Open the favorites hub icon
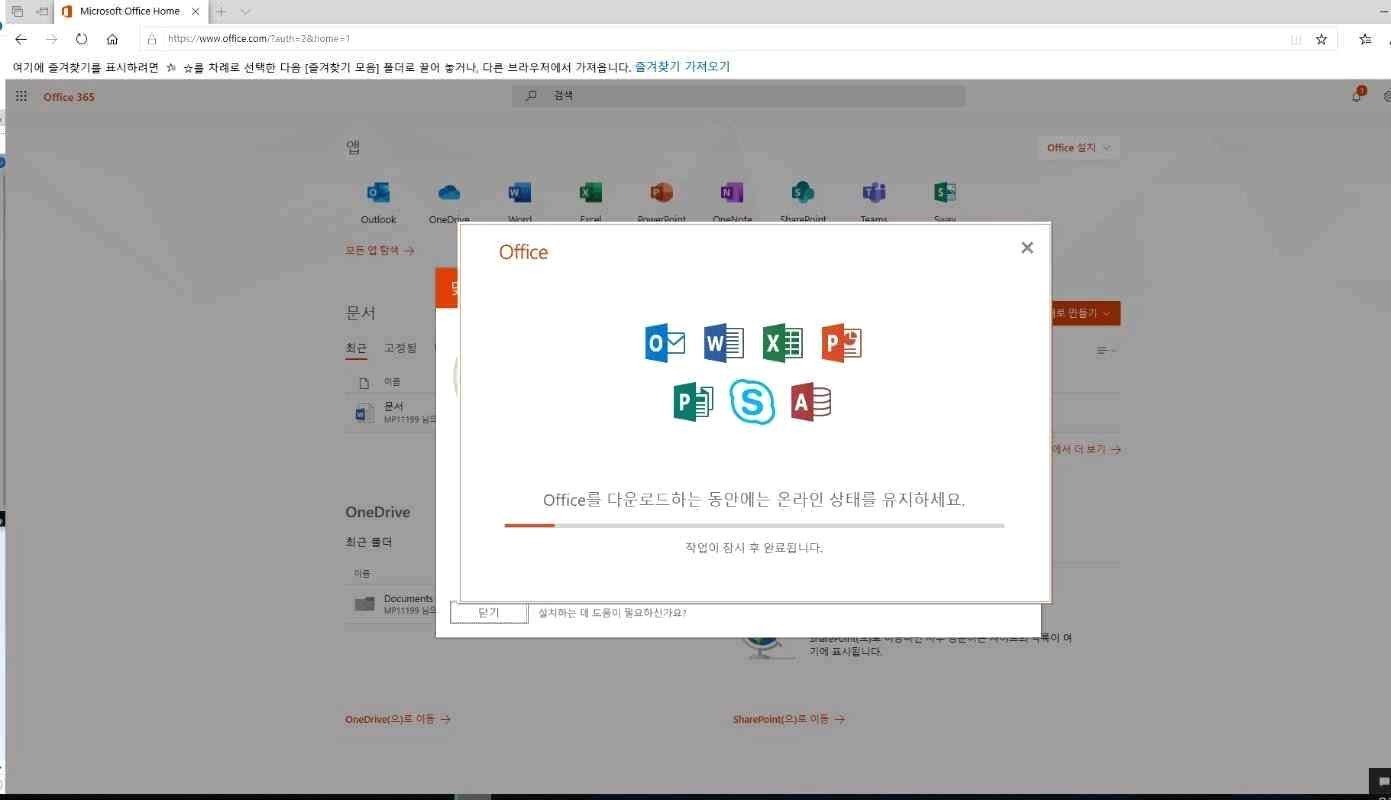This screenshot has height=800, width=1391. tap(1365, 39)
